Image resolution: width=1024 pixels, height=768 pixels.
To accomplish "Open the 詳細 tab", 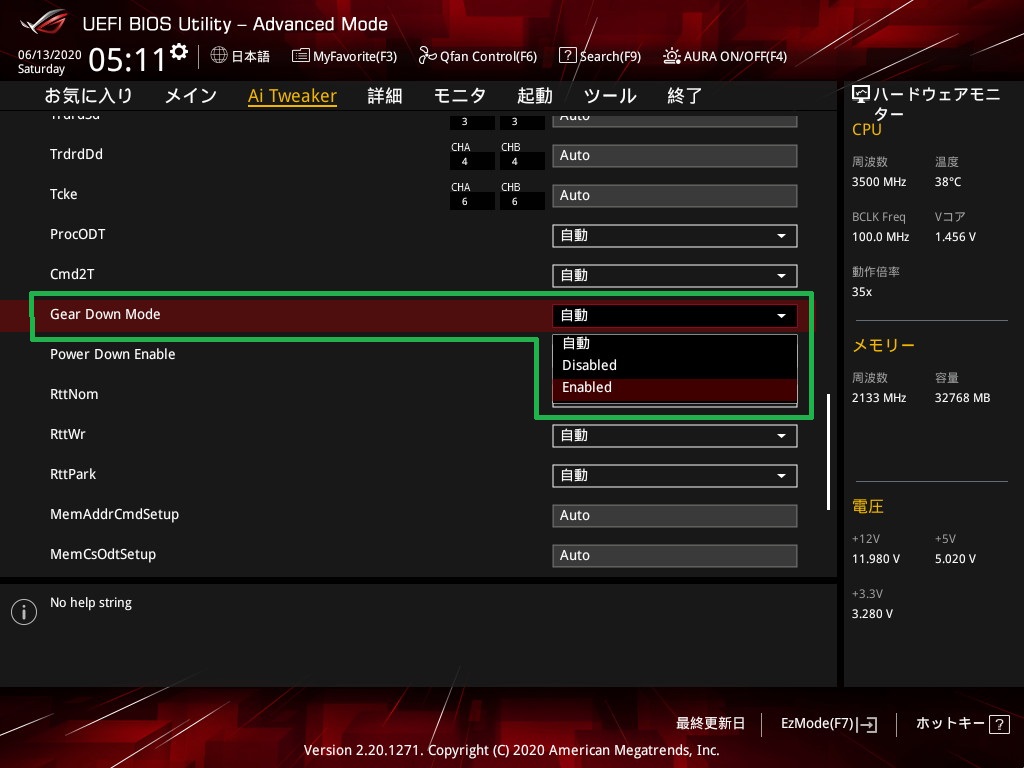I will click(385, 95).
